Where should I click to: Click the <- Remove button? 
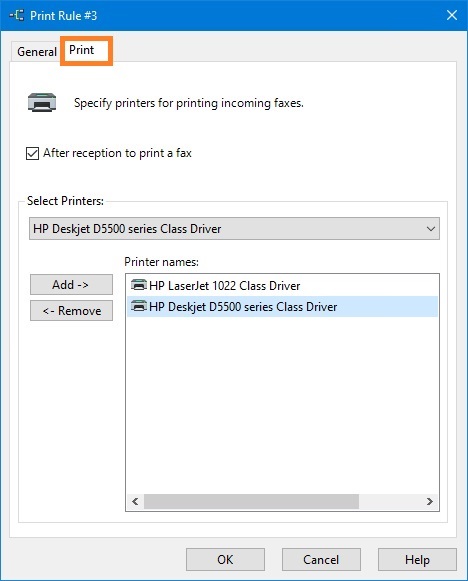71,311
